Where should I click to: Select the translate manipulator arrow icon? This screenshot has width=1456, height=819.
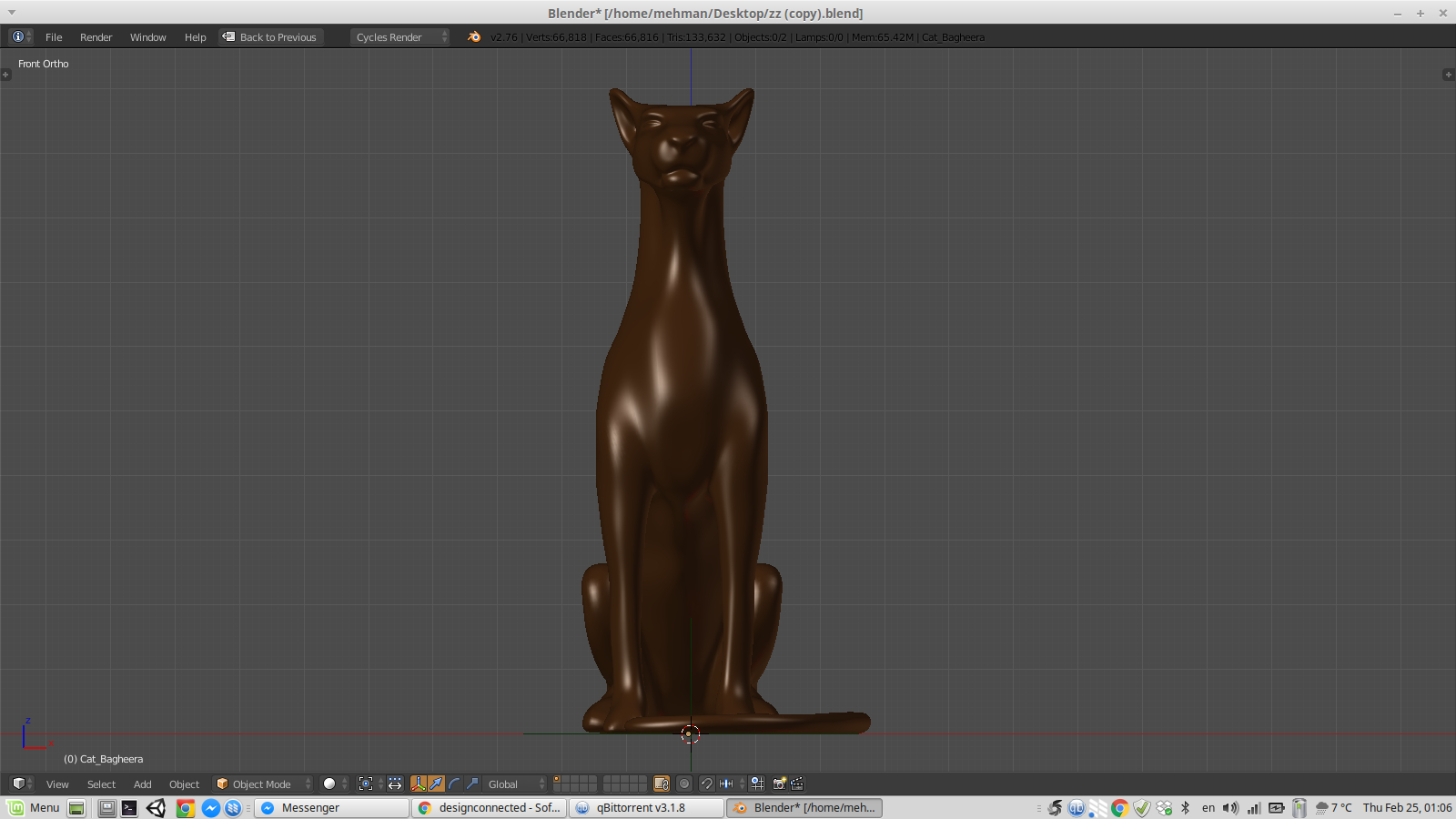(x=438, y=784)
